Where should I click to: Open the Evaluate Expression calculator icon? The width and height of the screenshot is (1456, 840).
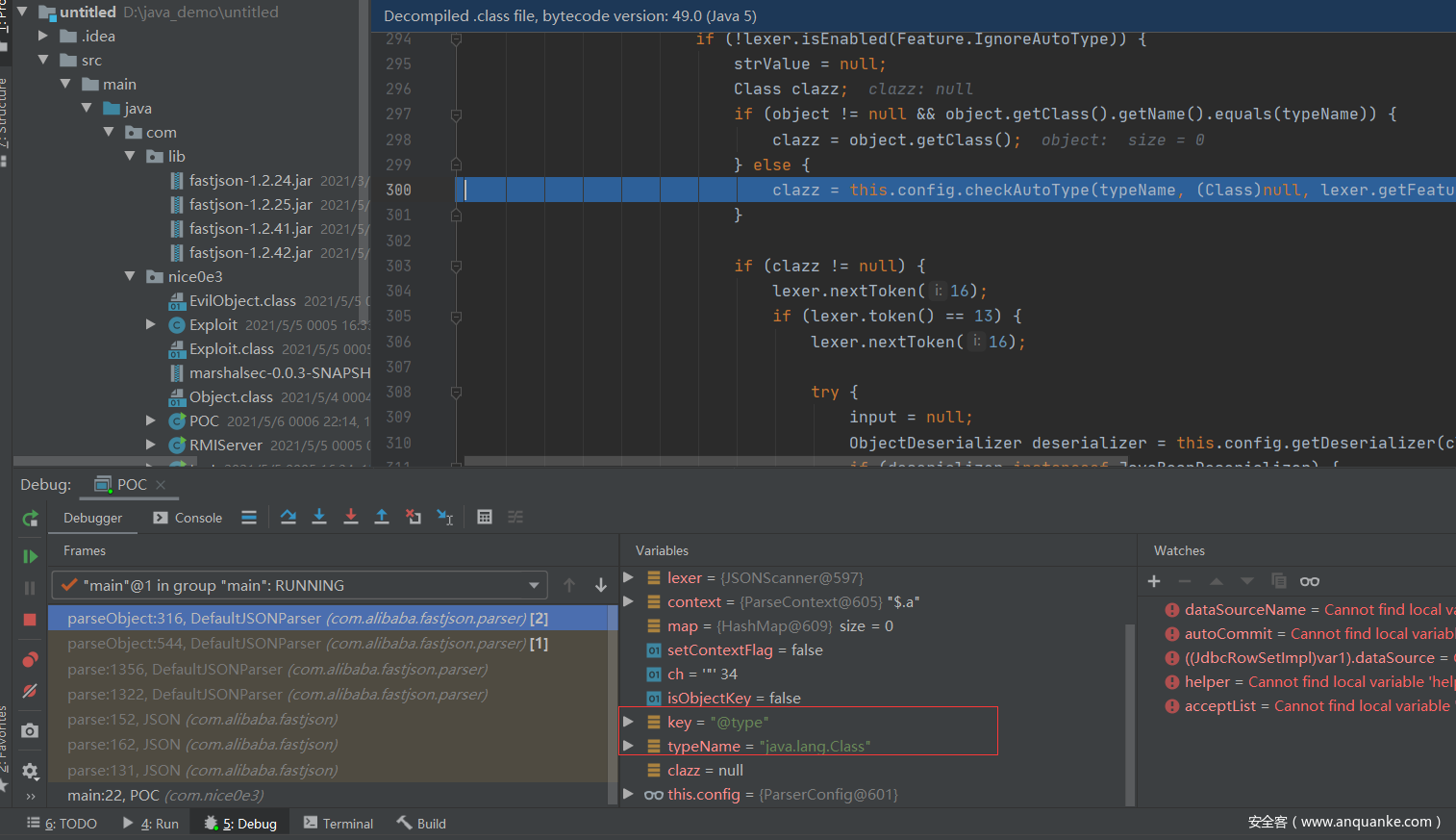point(485,518)
